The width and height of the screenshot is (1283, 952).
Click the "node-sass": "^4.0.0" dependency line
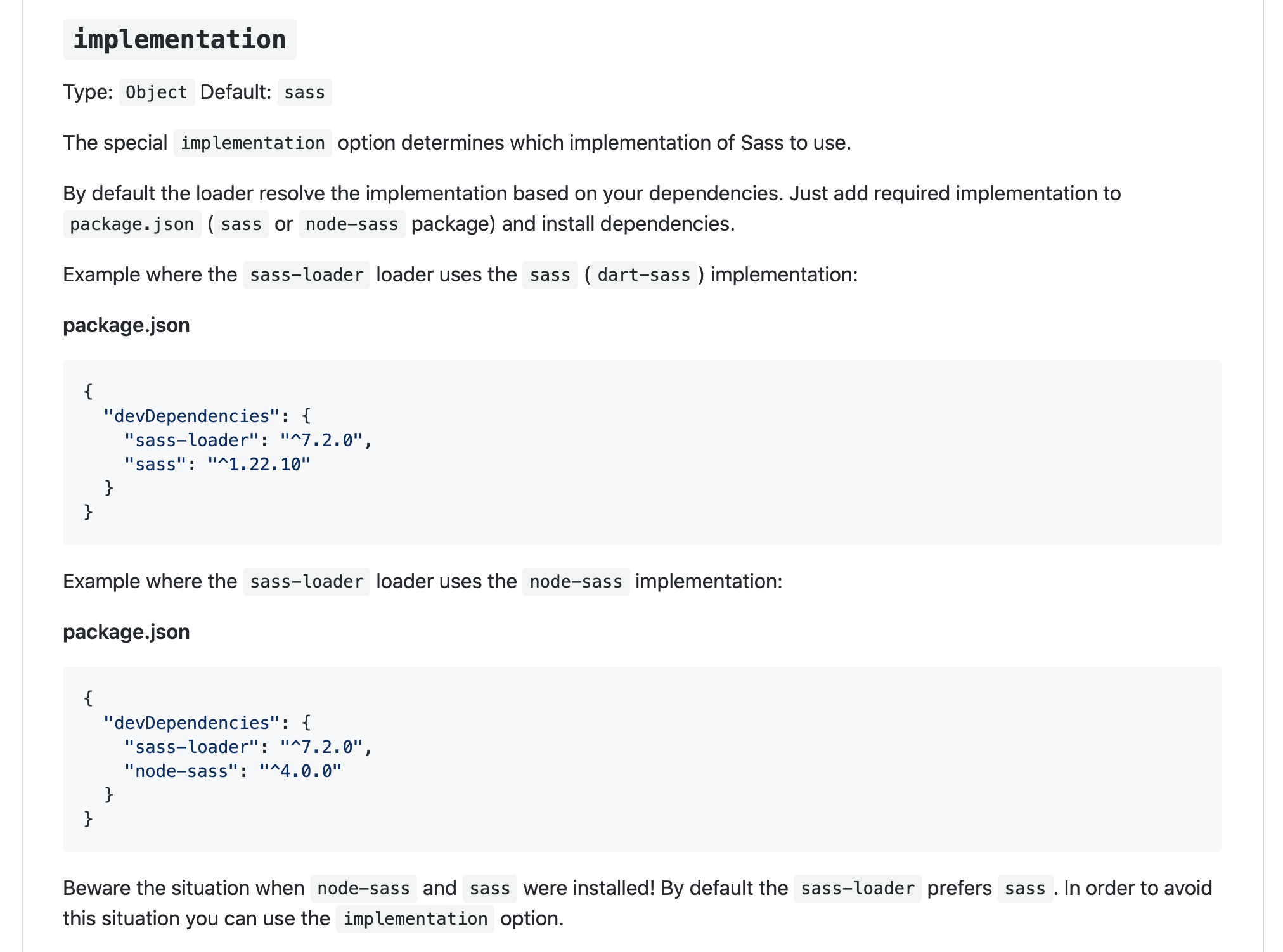233,771
